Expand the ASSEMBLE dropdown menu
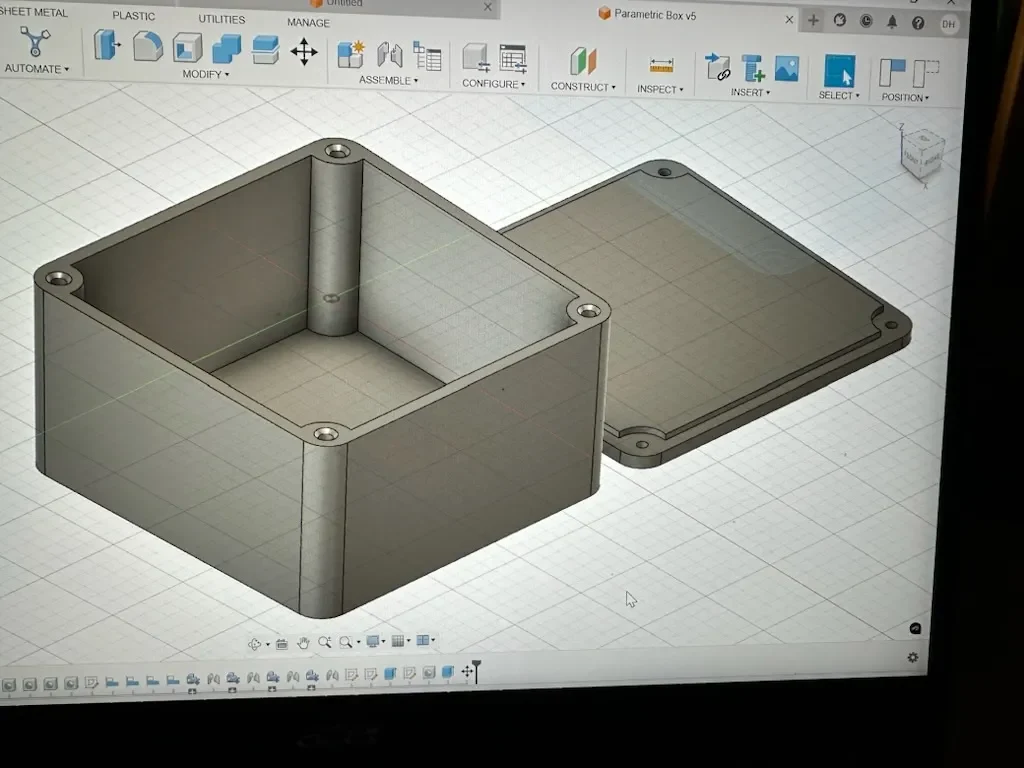 pos(389,80)
